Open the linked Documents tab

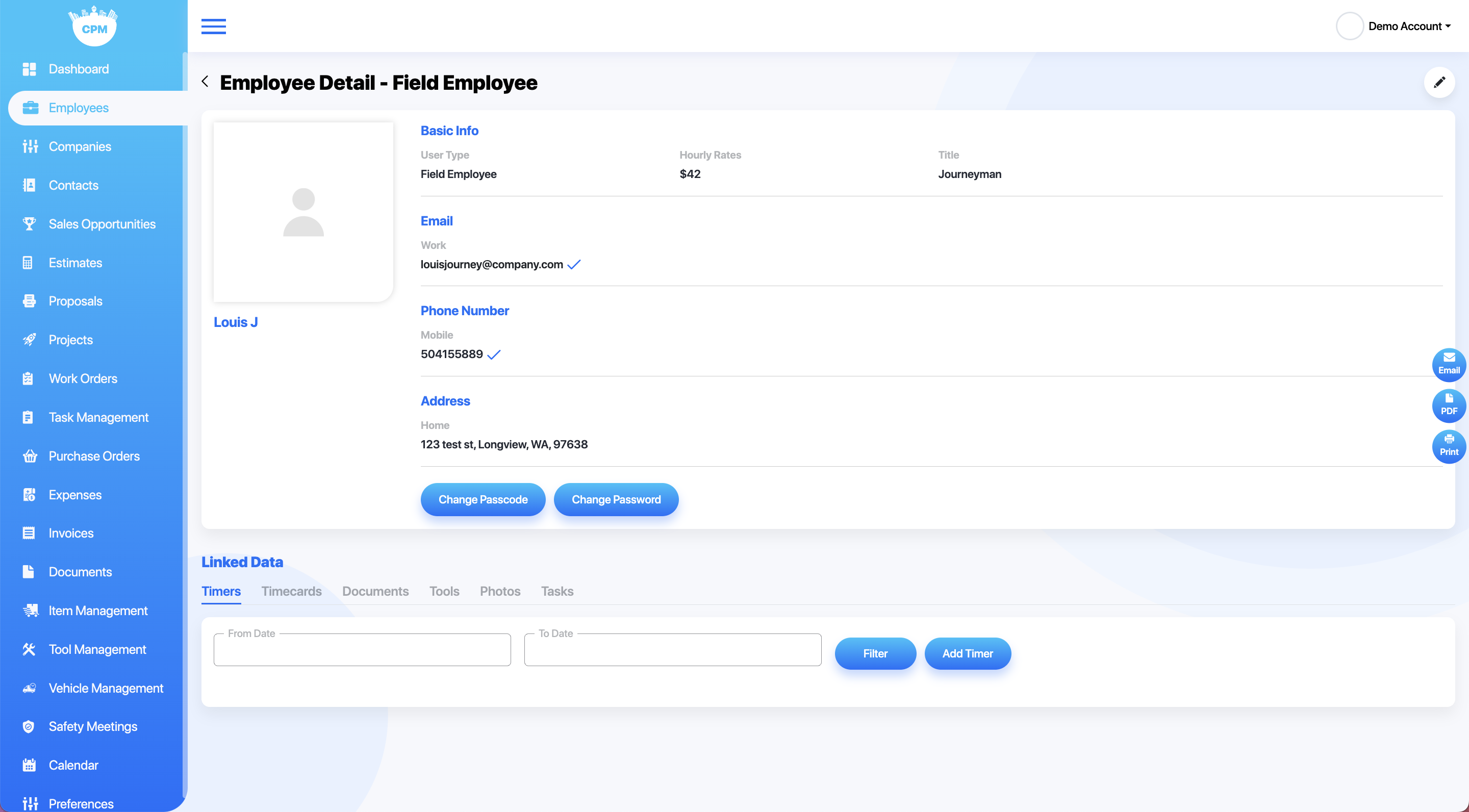click(375, 591)
